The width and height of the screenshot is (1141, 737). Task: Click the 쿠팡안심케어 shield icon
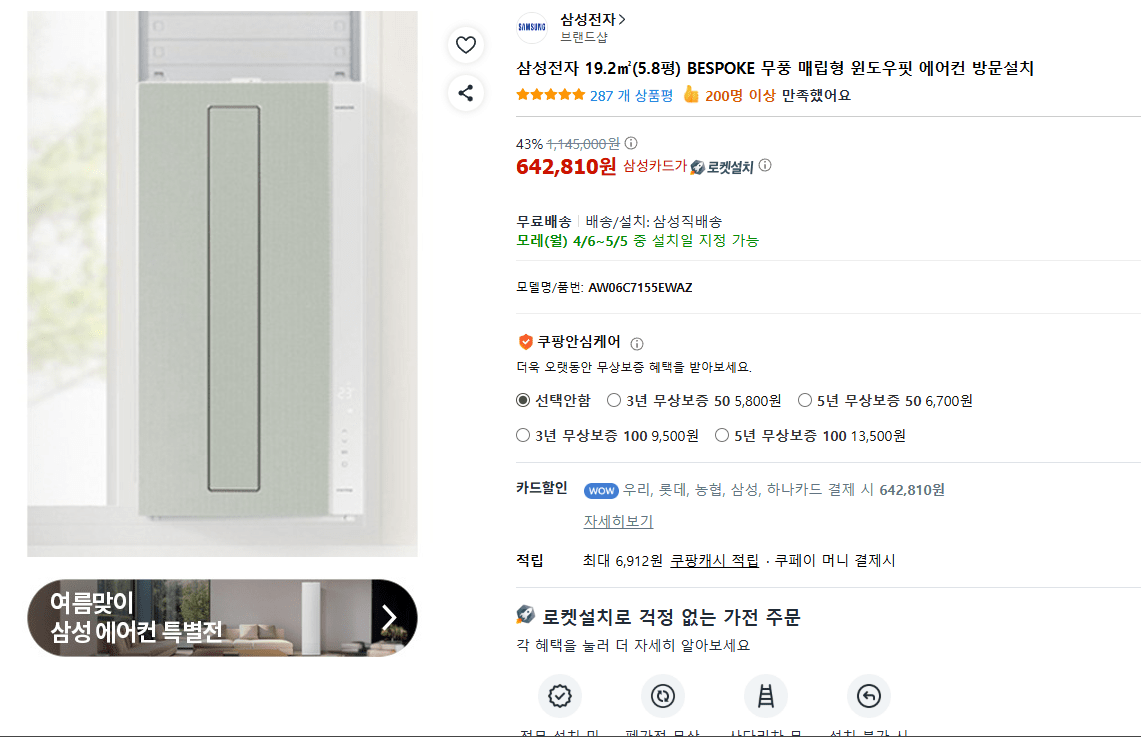(523, 341)
